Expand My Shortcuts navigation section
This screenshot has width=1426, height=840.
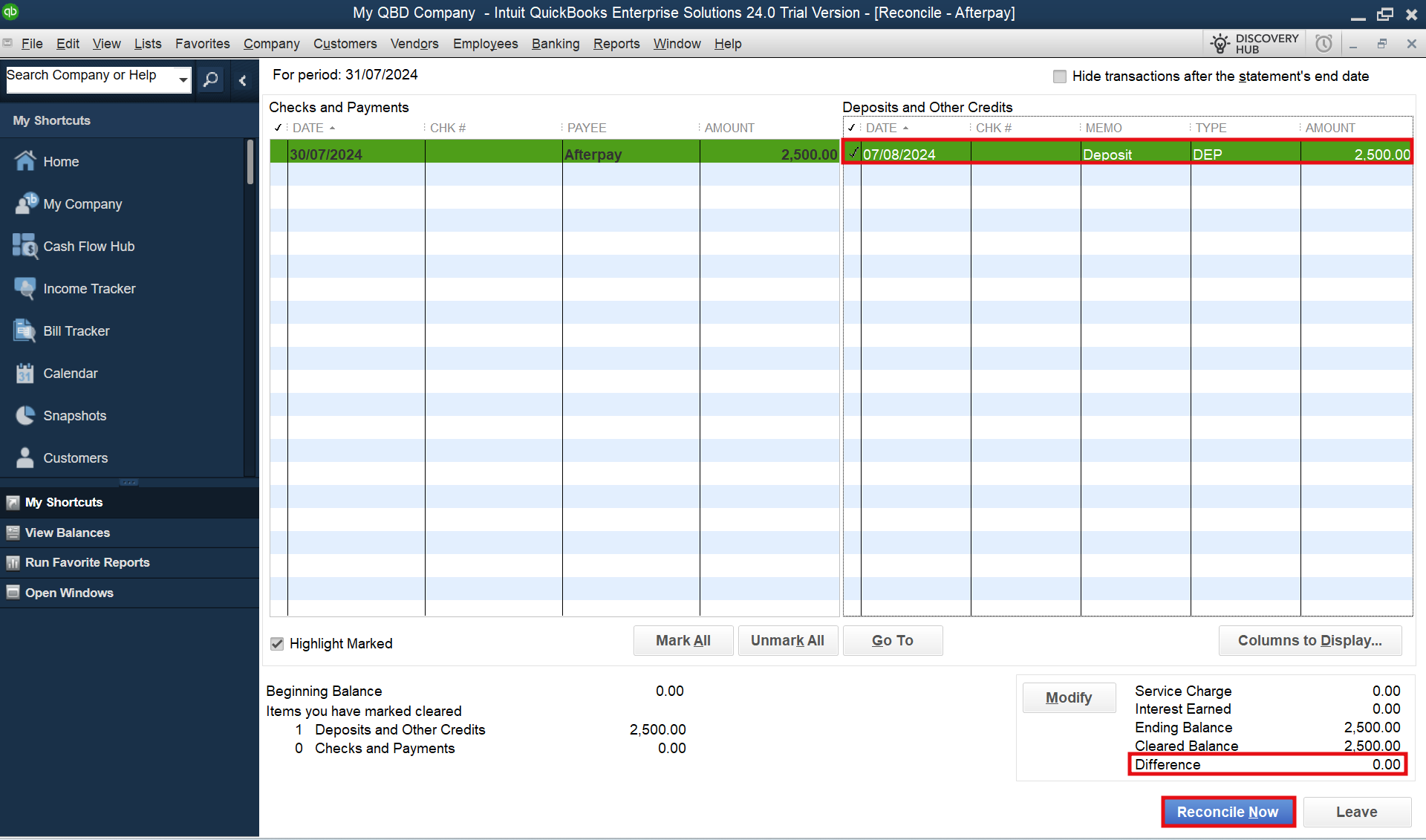64,502
